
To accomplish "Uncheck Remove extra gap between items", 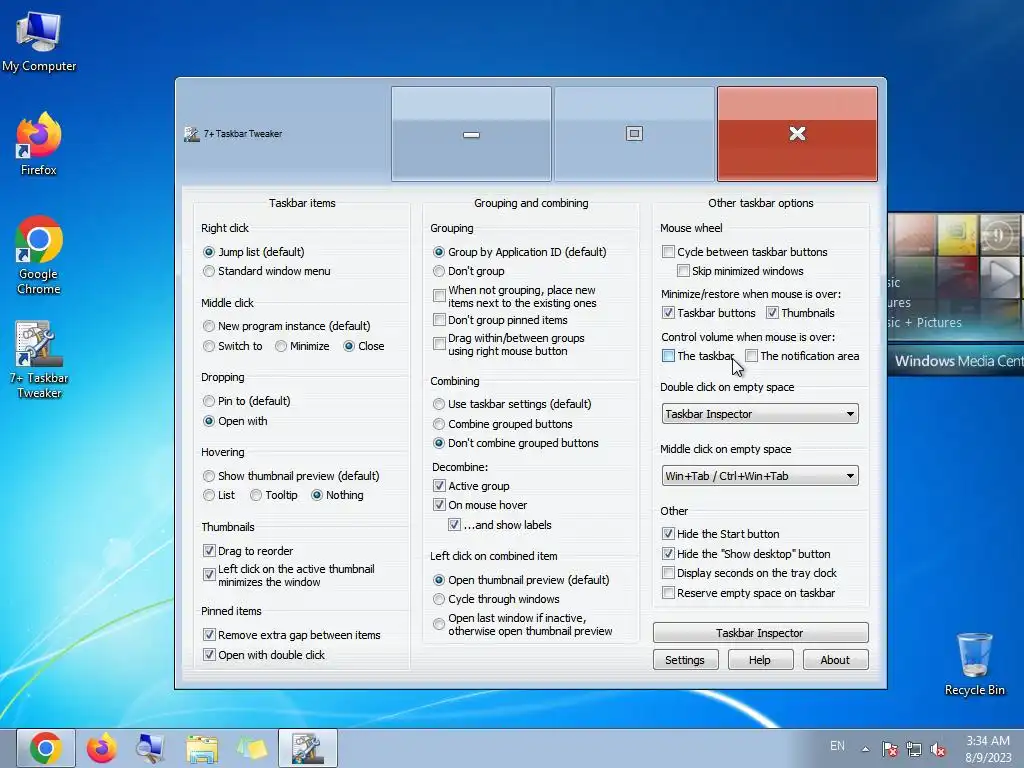I will (291, 635).
